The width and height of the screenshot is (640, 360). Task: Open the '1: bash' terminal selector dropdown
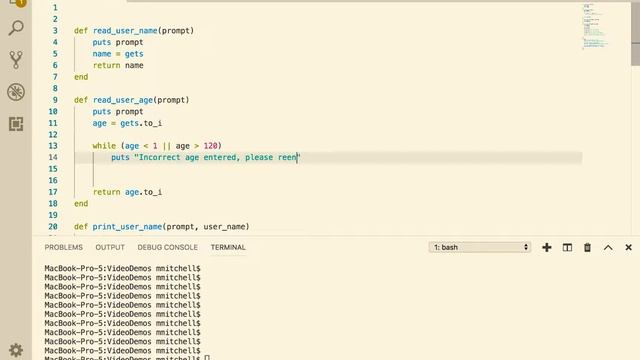pyautogui.click(x=480, y=247)
